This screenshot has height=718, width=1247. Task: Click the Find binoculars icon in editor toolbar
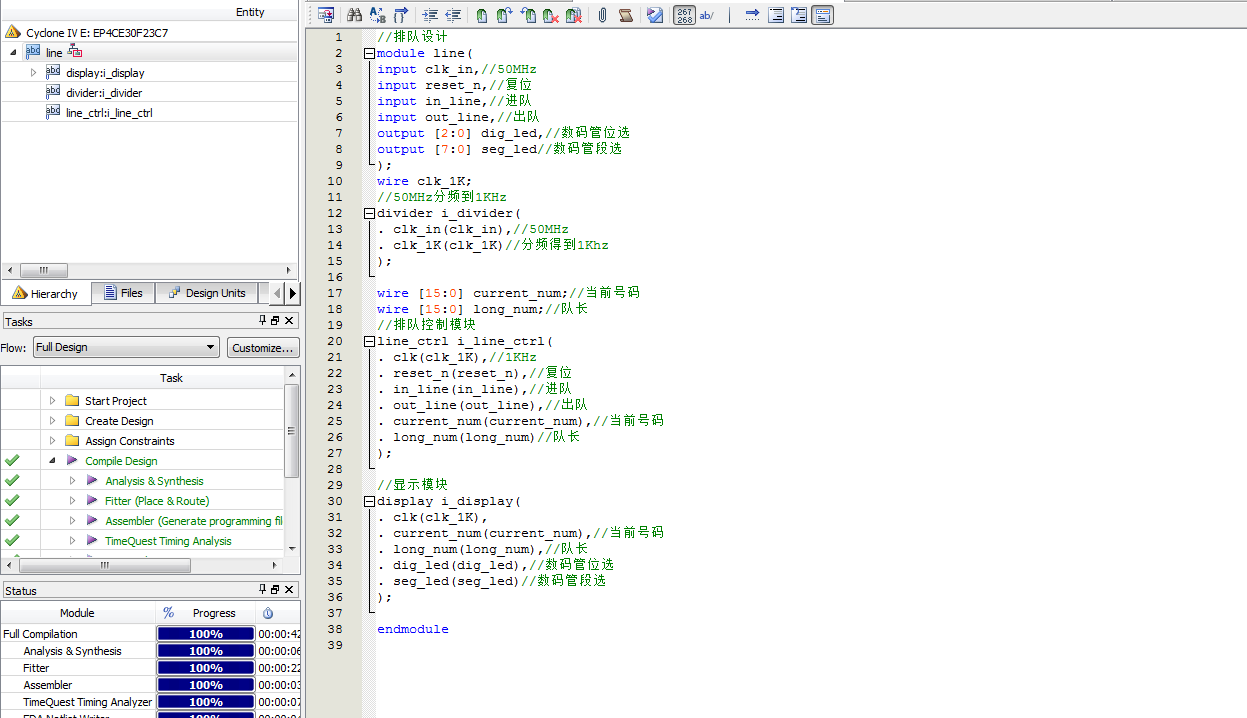[354, 15]
